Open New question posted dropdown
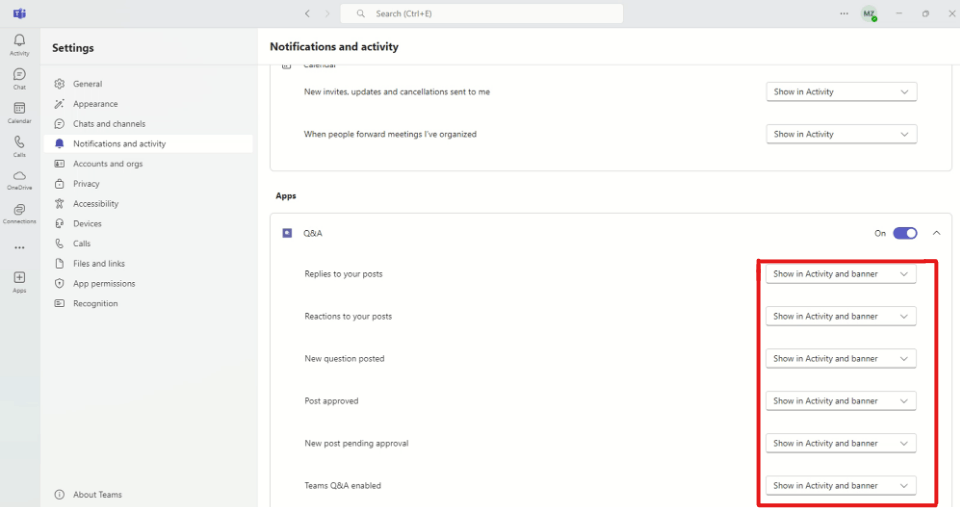 coord(841,359)
